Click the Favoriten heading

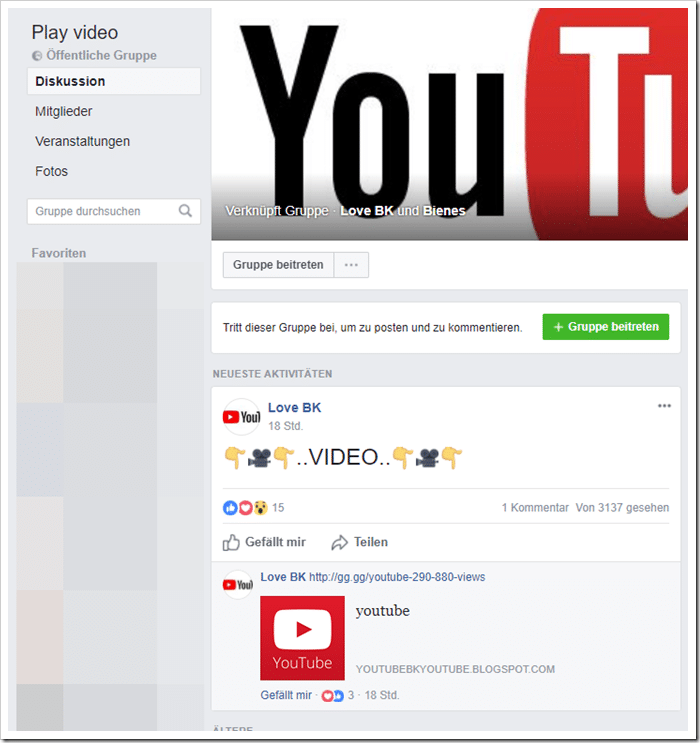coord(59,253)
